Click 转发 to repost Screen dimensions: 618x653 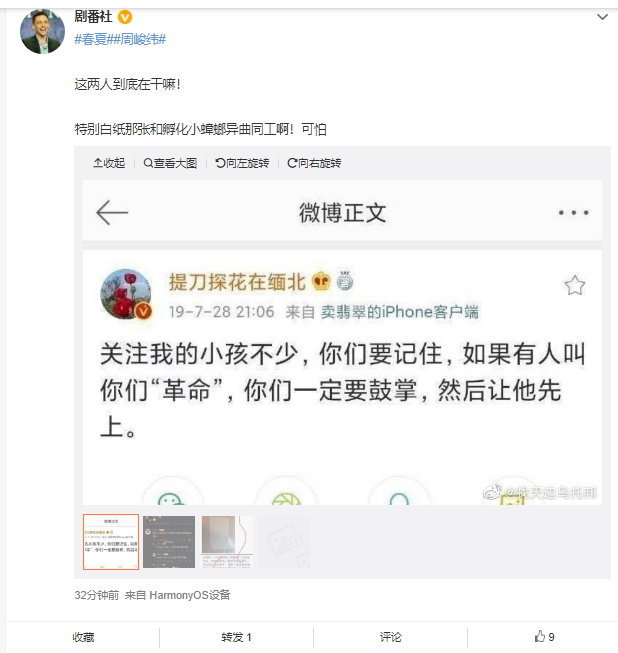coord(236,637)
